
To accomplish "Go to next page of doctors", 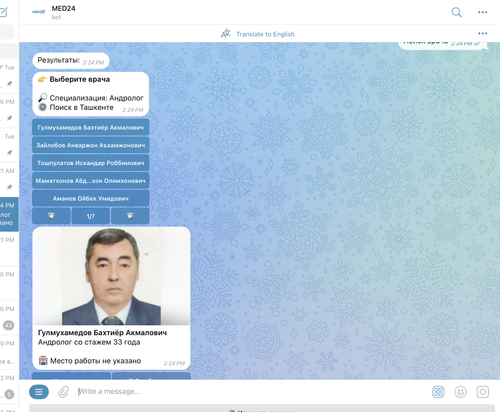I will pos(130,216).
